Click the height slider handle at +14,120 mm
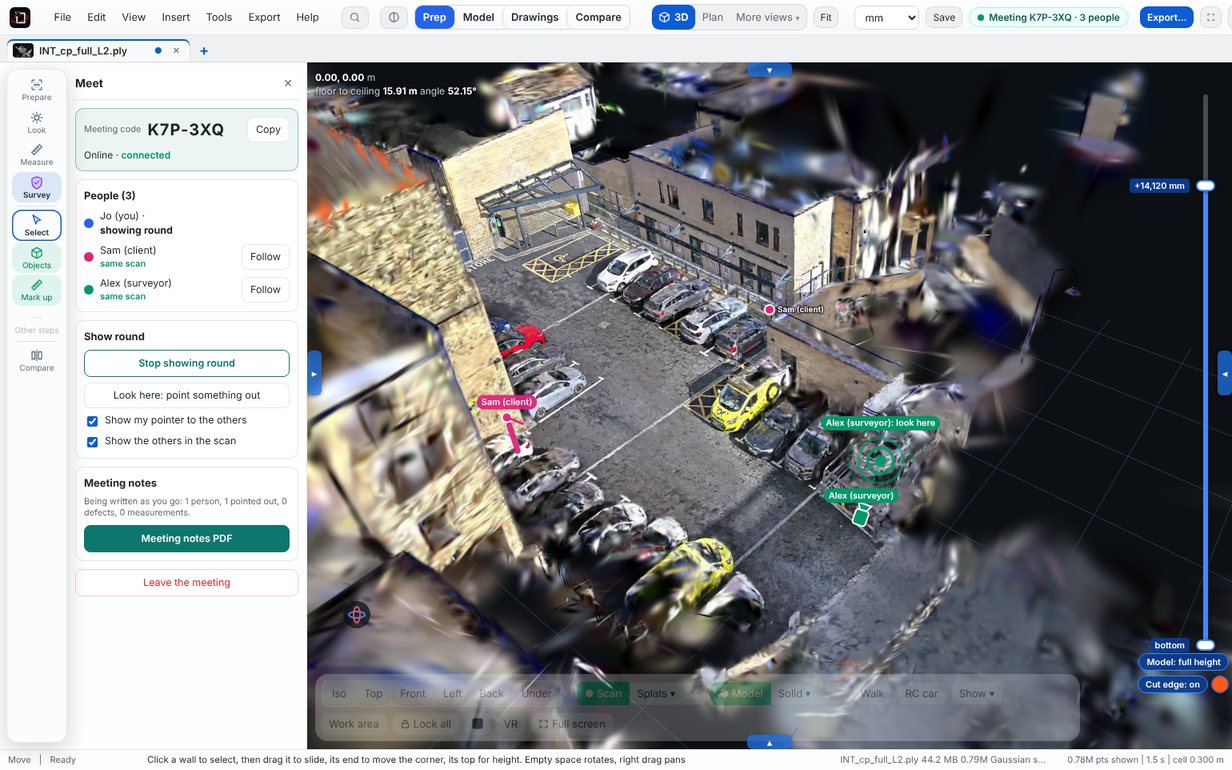 point(1206,186)
